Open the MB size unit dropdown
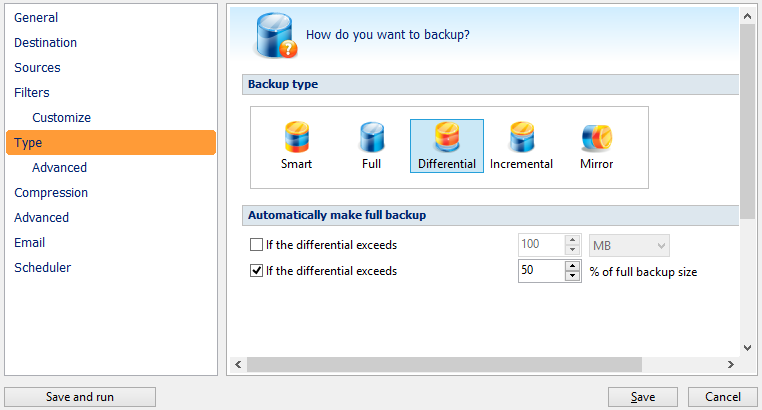The height and width of the screenshot is (410, 762). [629, 246]
